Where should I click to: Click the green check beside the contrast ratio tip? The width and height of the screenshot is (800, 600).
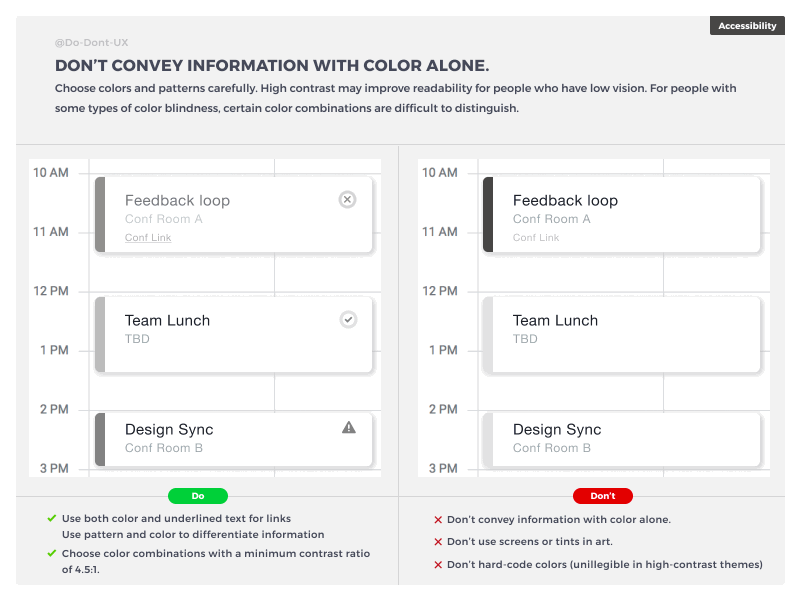pyautogui.click(x=50, y=553)
